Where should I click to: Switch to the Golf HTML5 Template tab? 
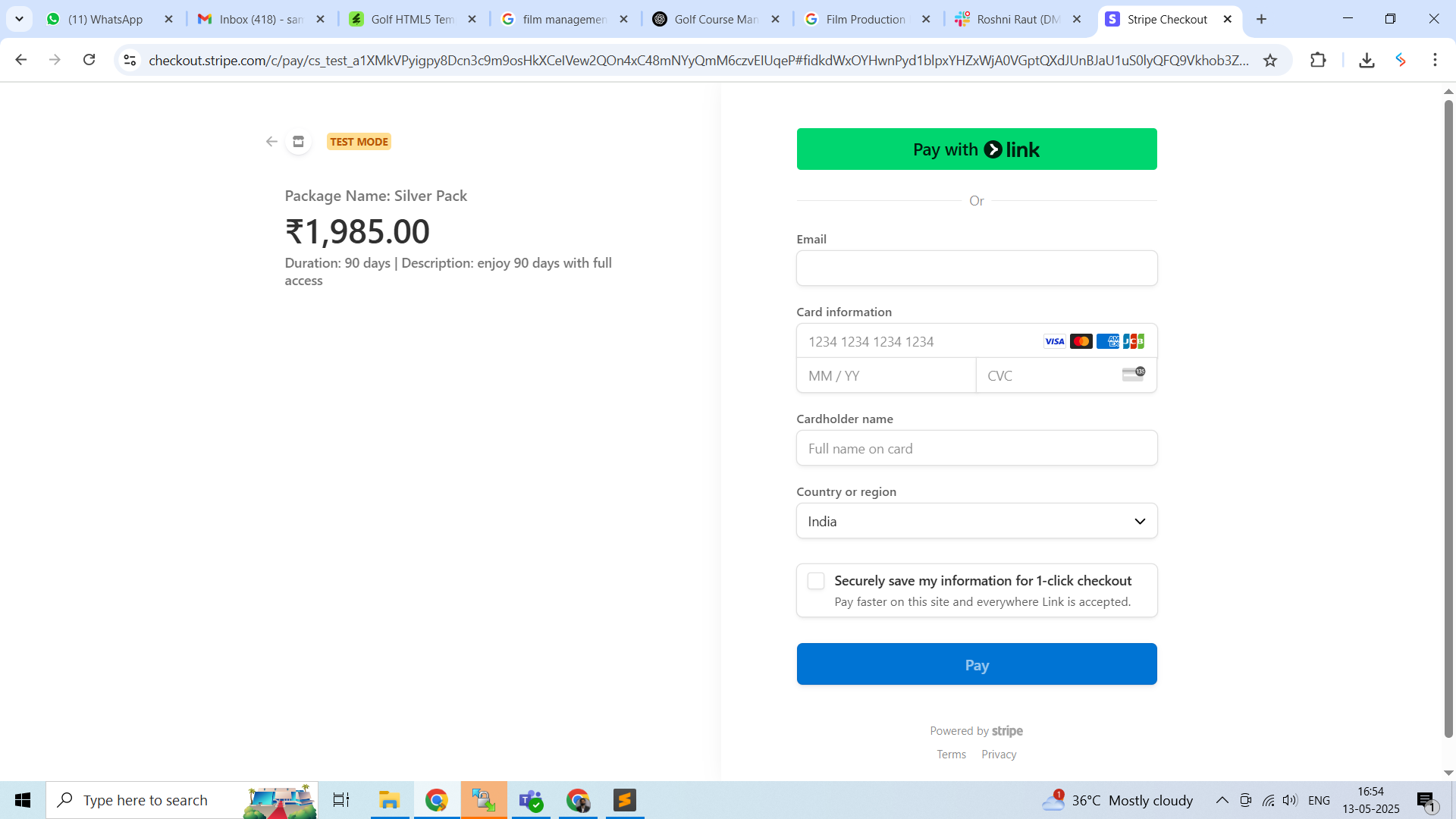pos(412,20)
